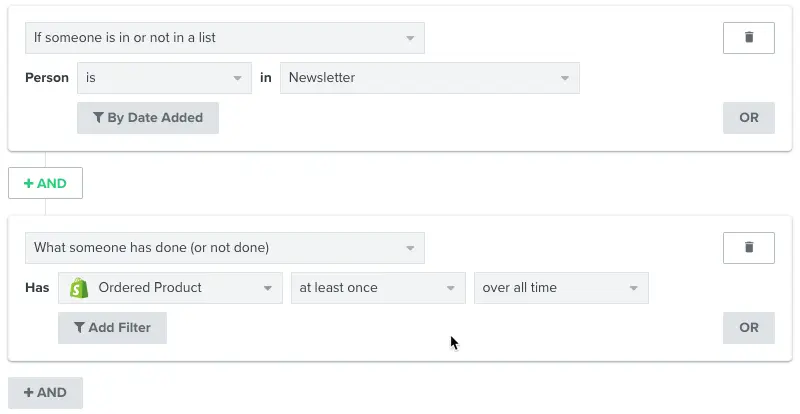This screenshot has width=800, height=414.
Task: Click funnel icon on By Date Added
Action: click(x=98, y=118)
